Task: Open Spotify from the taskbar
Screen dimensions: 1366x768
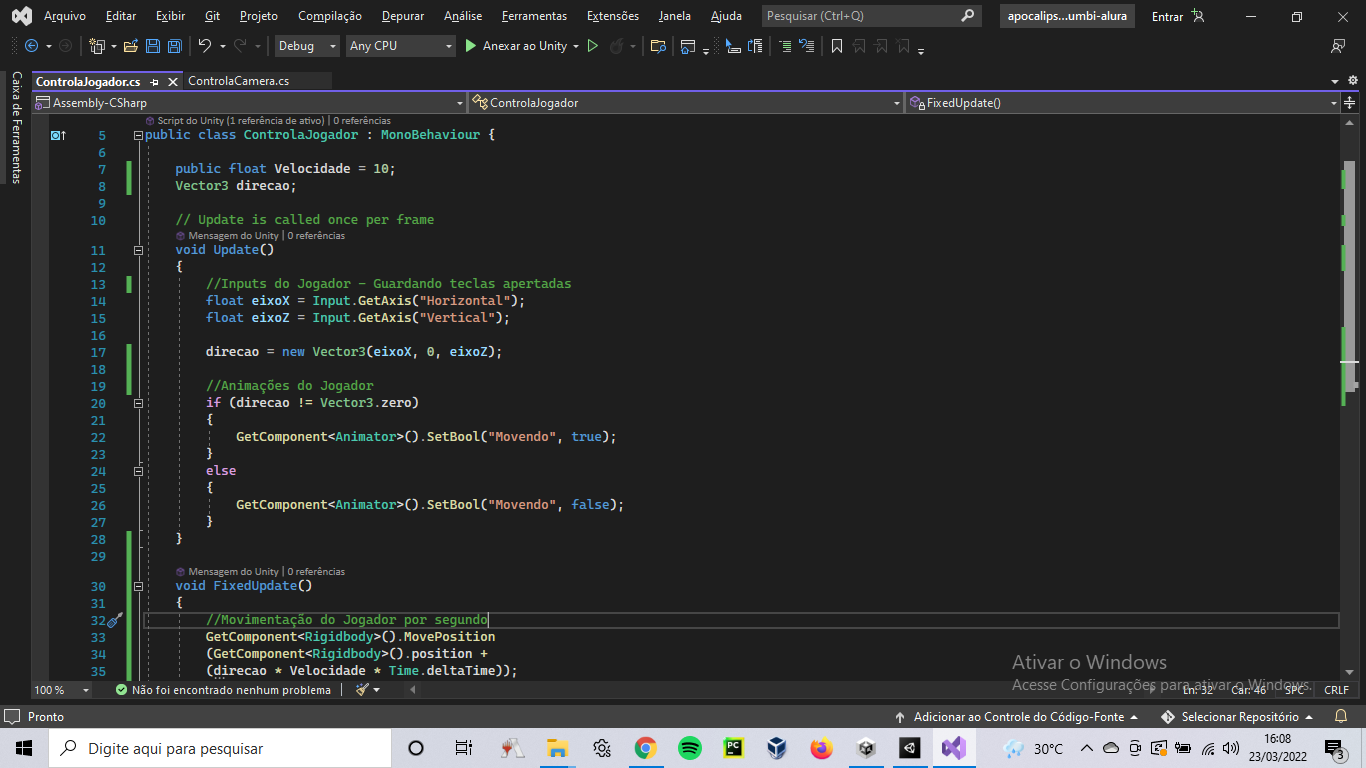Action: click(689, 748)
